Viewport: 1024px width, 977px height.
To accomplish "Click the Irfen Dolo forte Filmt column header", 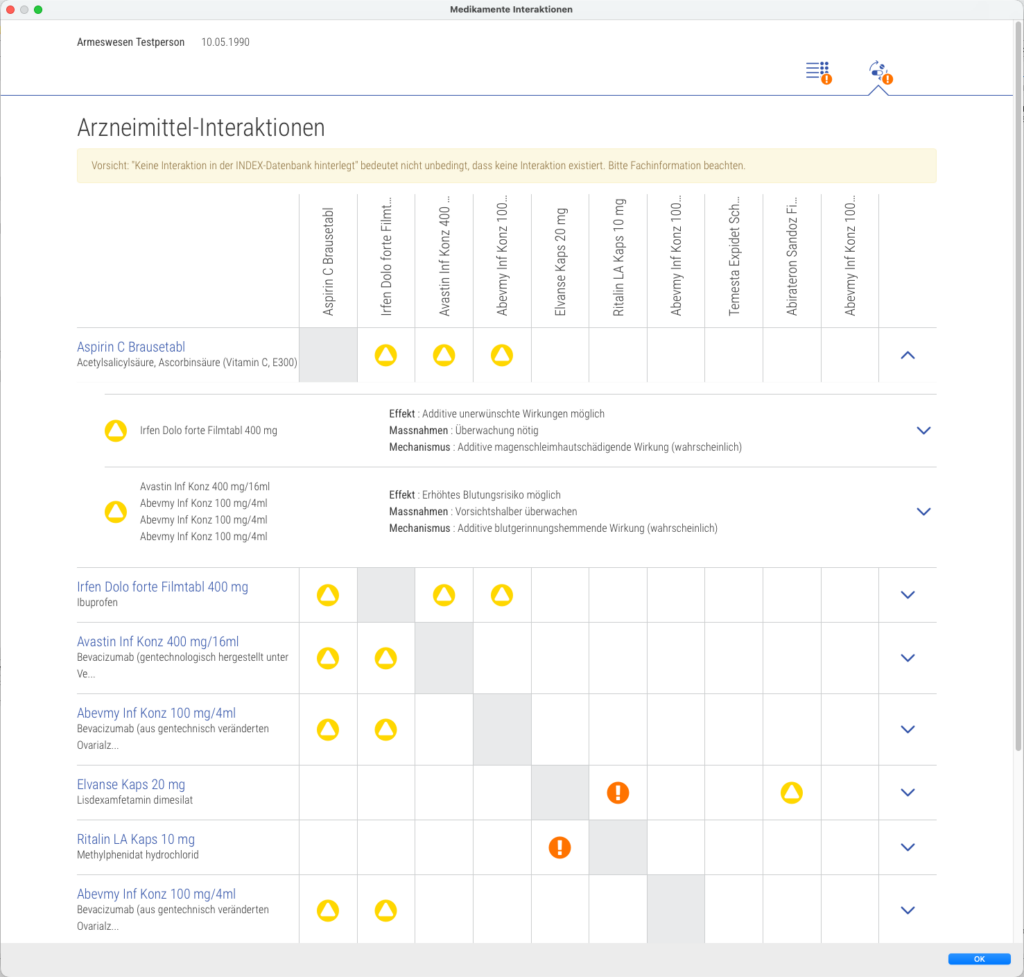I will click(x=386, y=256).
